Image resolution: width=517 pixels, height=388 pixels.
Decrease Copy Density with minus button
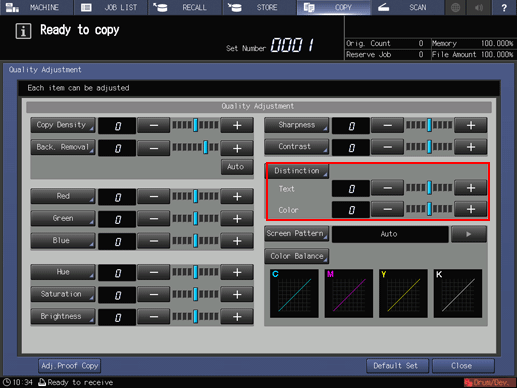tap(154, 125)
